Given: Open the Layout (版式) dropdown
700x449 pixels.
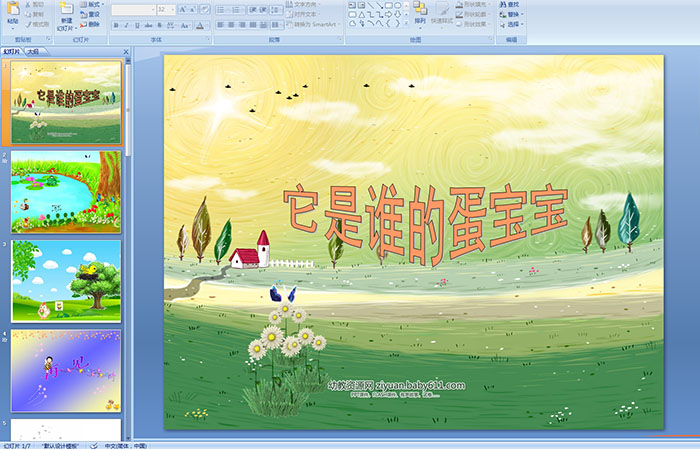Looking at the screenshot, I should pos(92,4).
